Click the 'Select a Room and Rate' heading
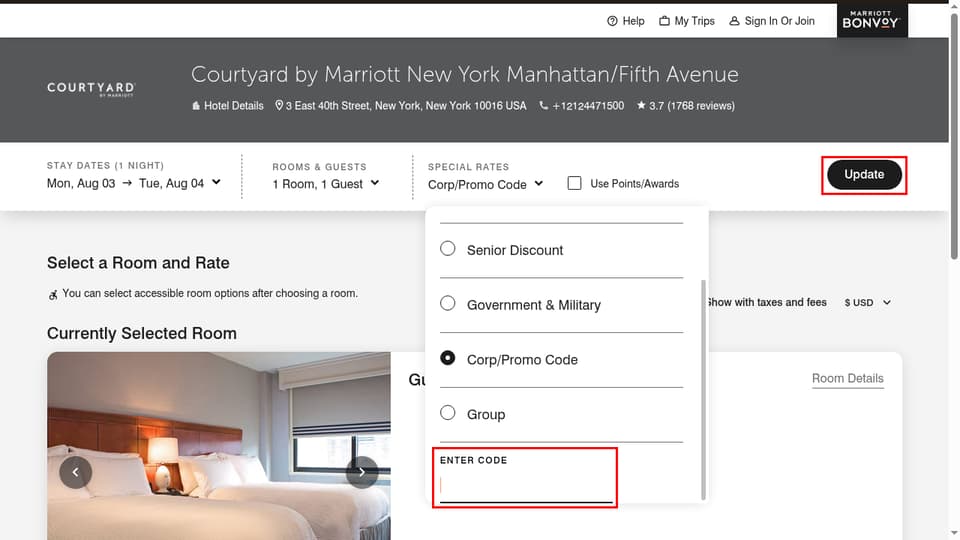960x540 pixels. [138, 263]
